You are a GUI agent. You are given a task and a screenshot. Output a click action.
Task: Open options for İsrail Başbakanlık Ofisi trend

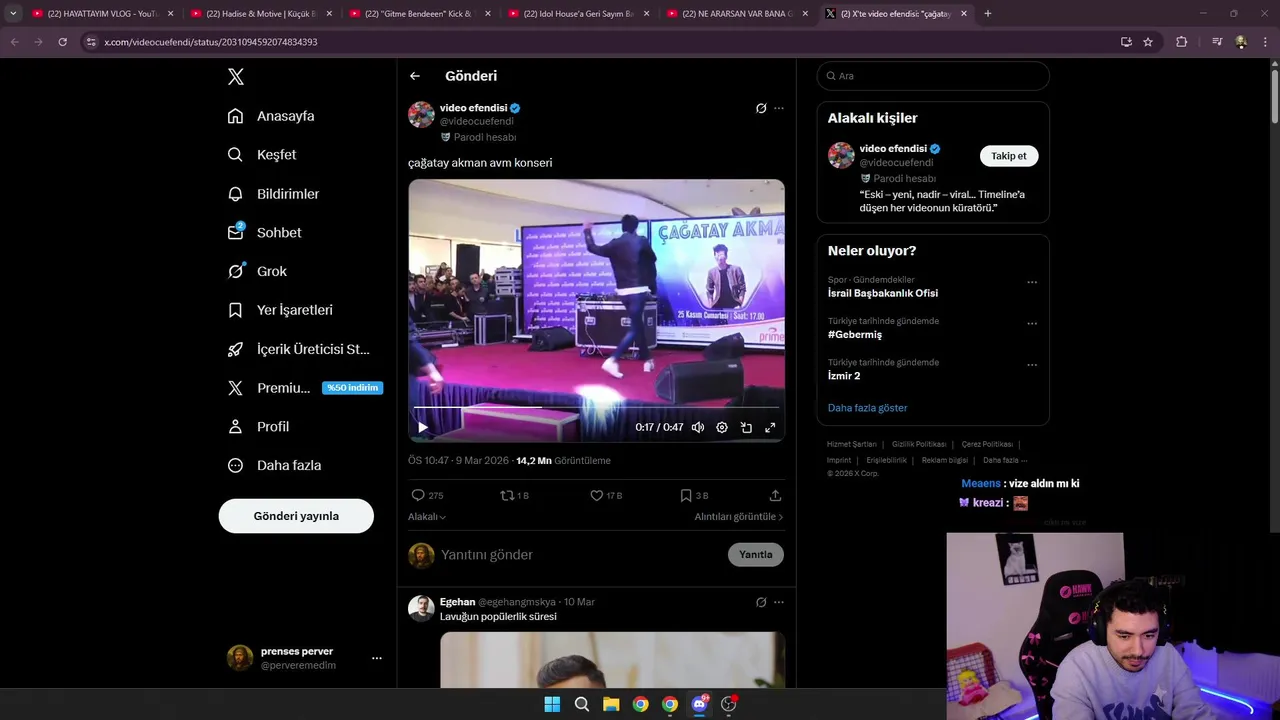(x=1032, y=282)
